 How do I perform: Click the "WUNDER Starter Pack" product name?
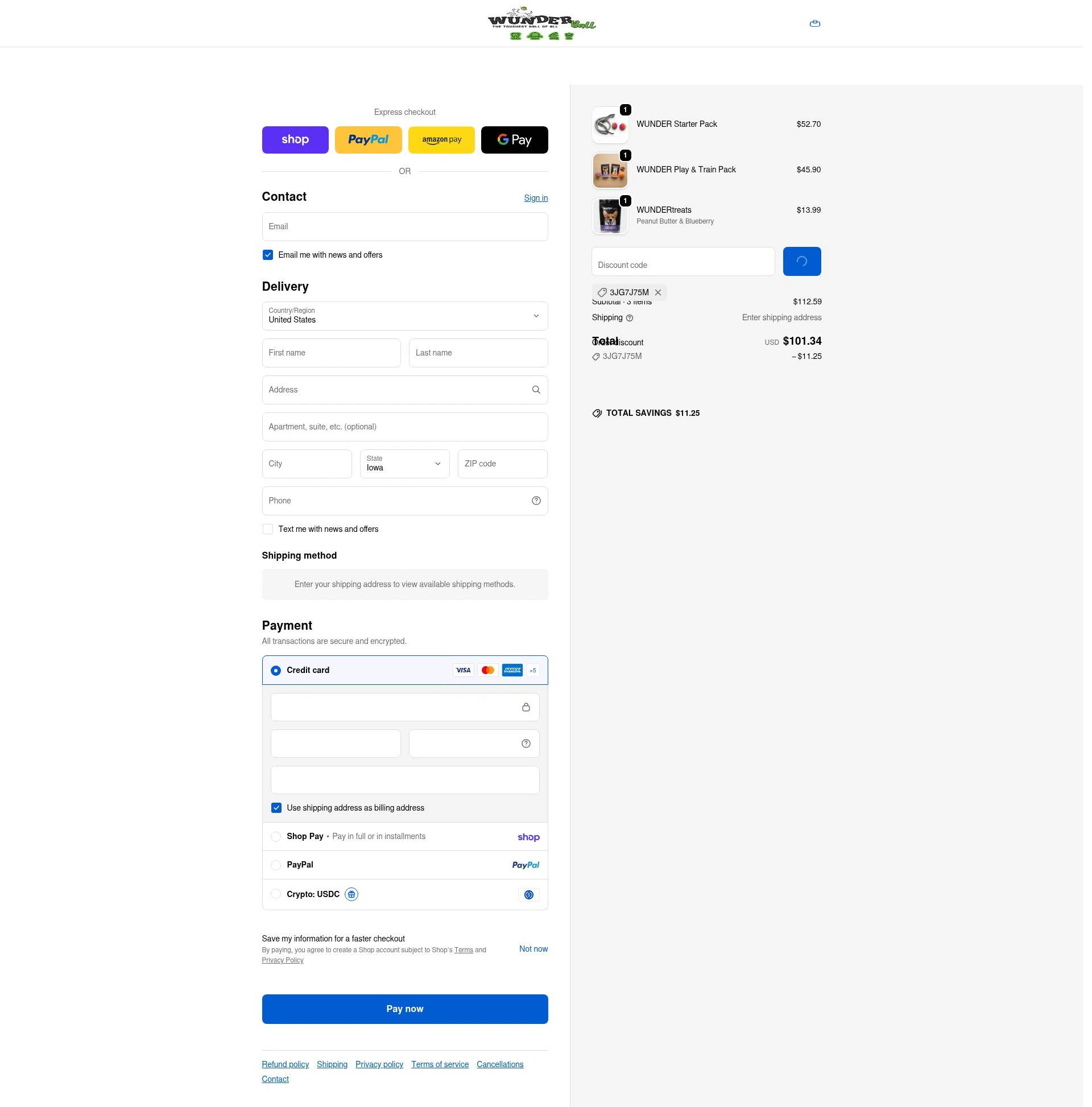677,125
